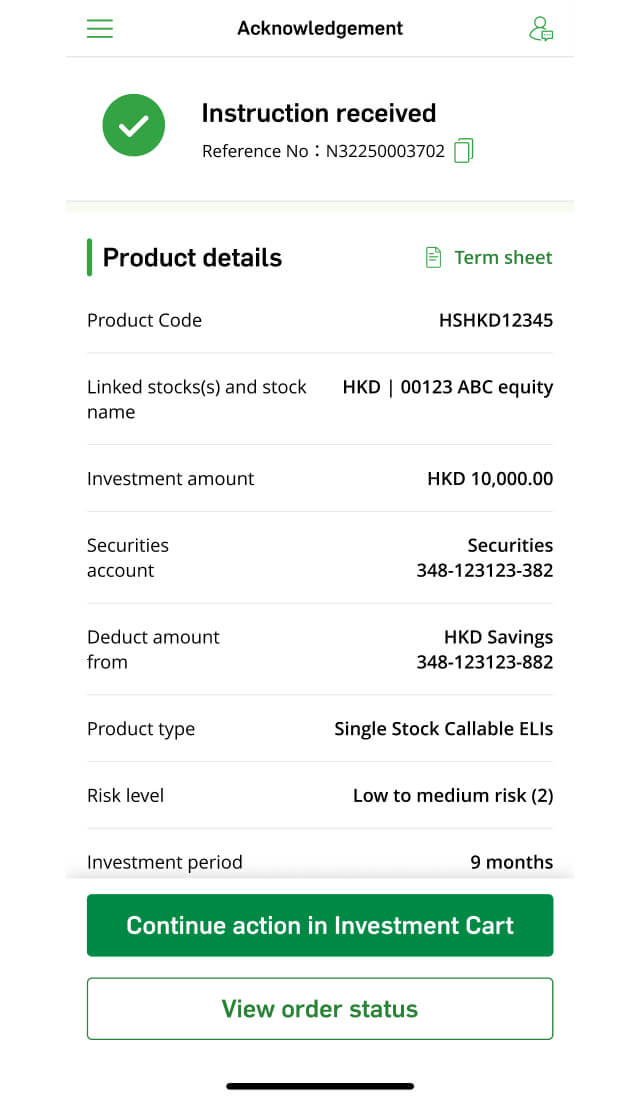Screen dimensions: 640x1100
Task: Click HKD Savings 348-123123-882 account
Action: [485, 650]
